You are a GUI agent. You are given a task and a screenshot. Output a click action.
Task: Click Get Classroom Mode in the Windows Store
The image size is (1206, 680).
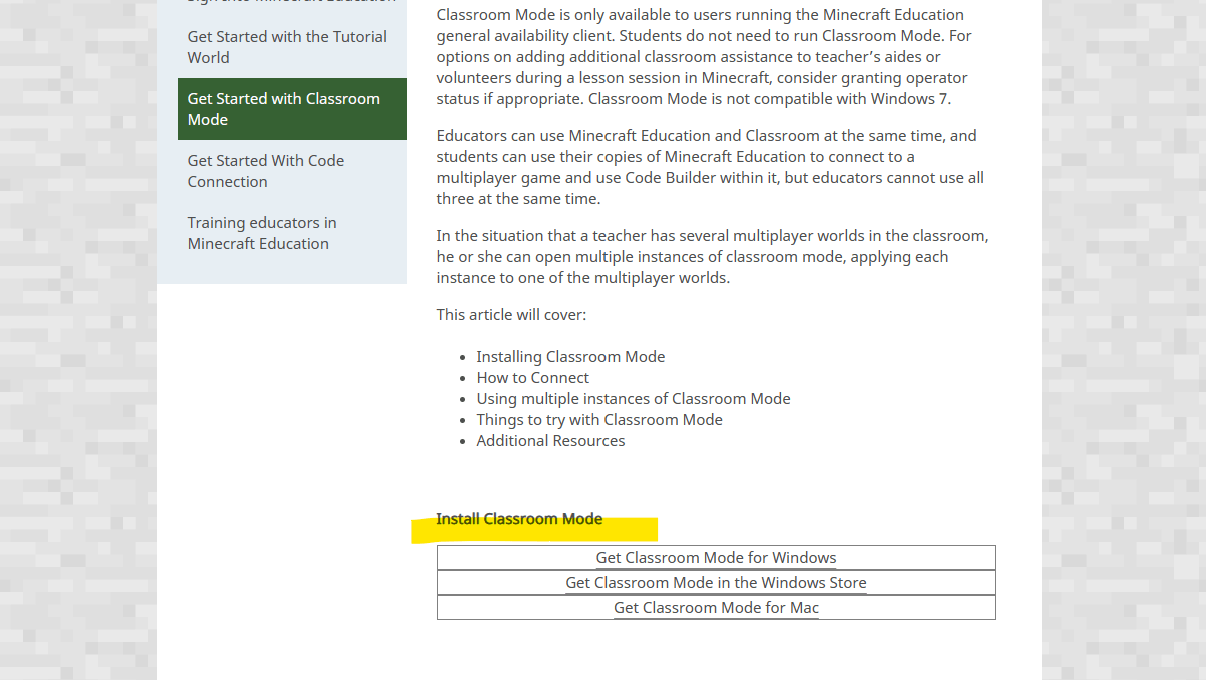(x=716, y=583)
